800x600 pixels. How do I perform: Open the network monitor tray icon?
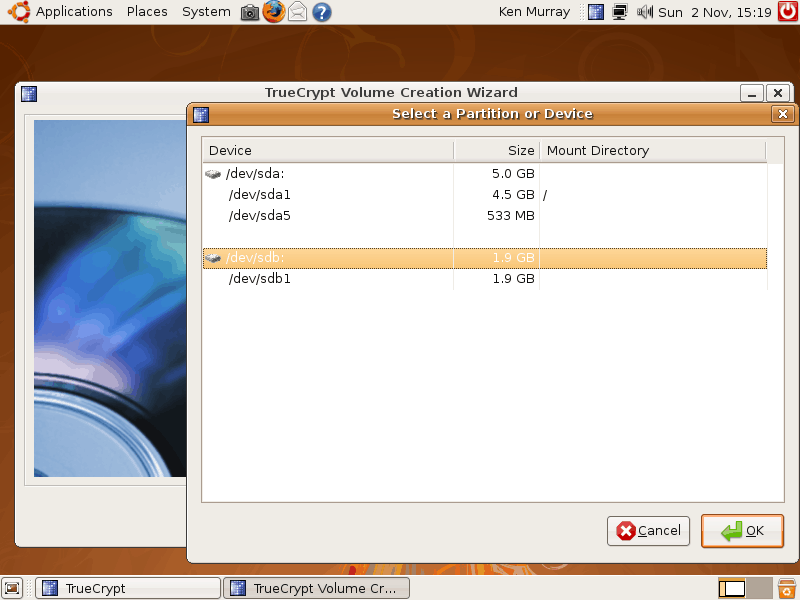[x=620, y=12]
